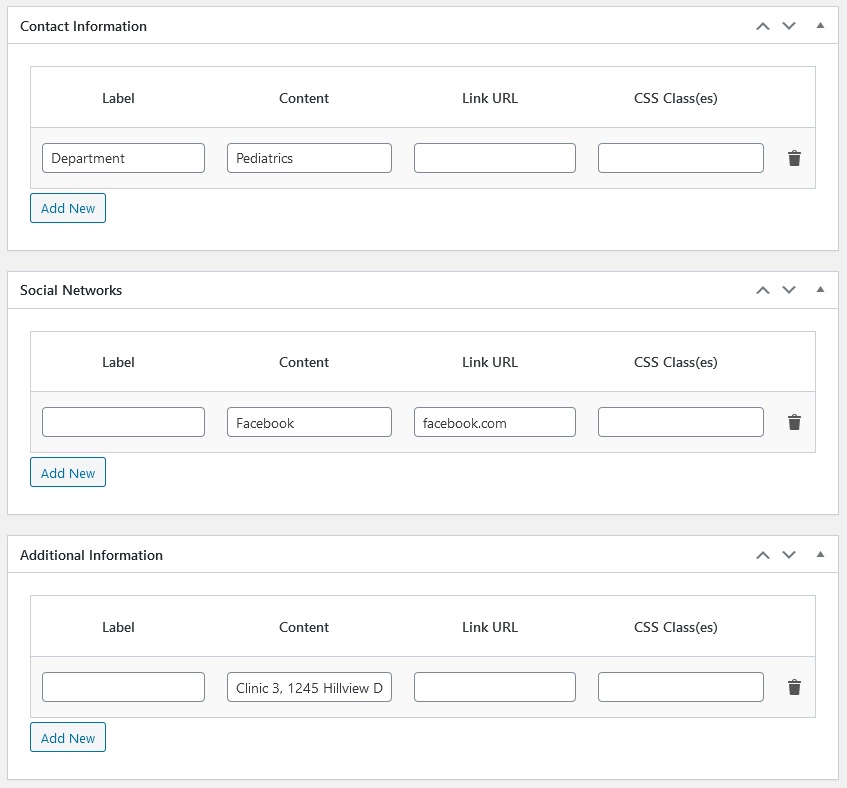Image resolution: width=847 pixels, height=788 pixels.
Task: Collapse the Additional Information panel
Action: click(x=821, y=554)
